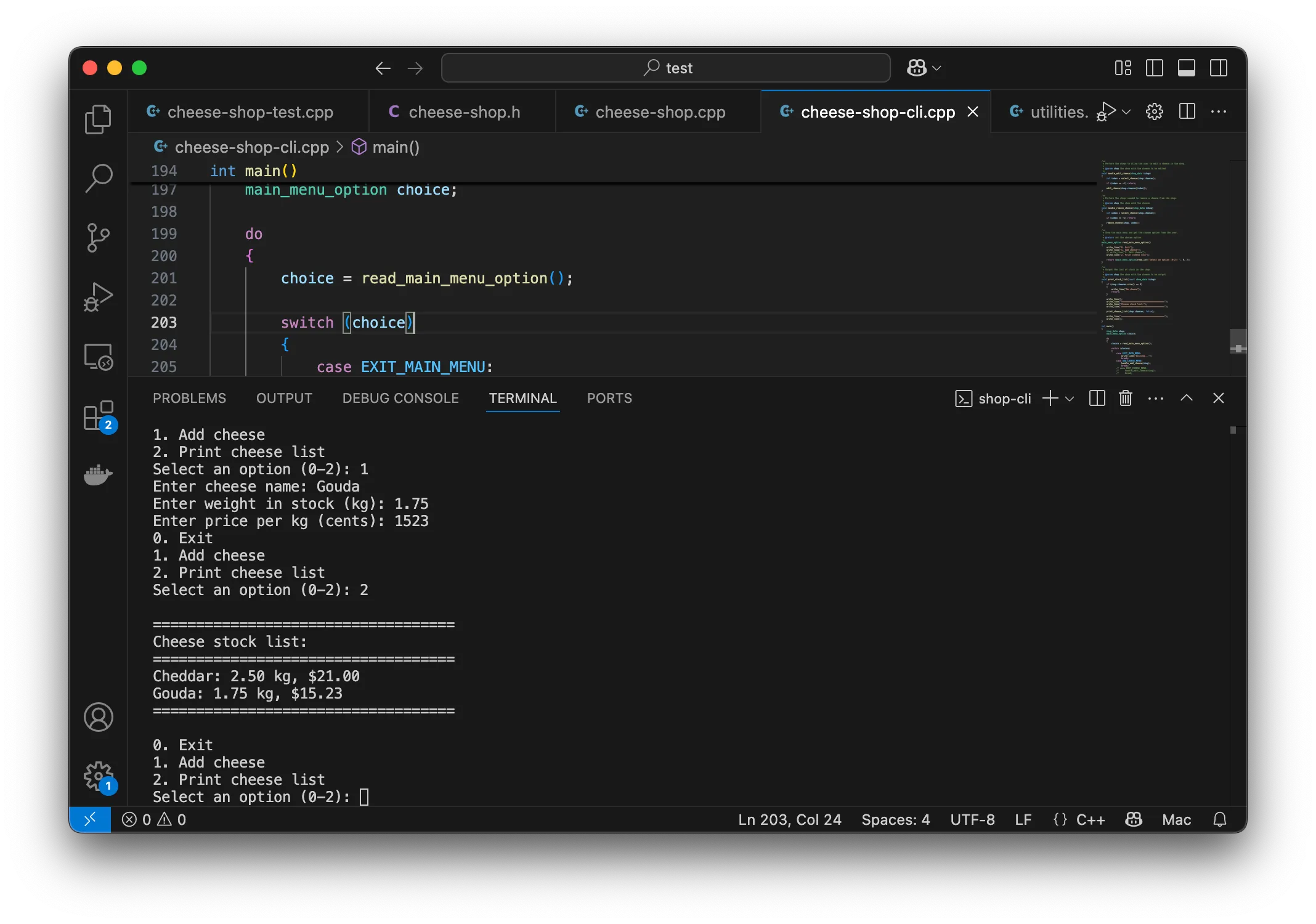Open the remote window indicator

point(90,819)
